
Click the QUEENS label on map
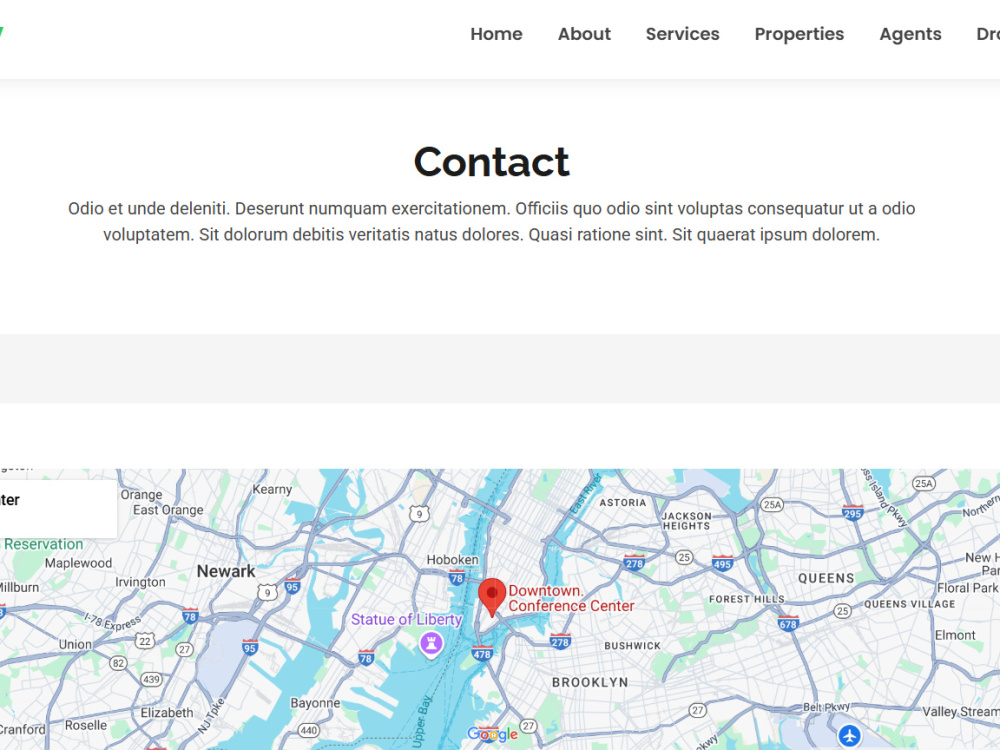tap(826, 578)
